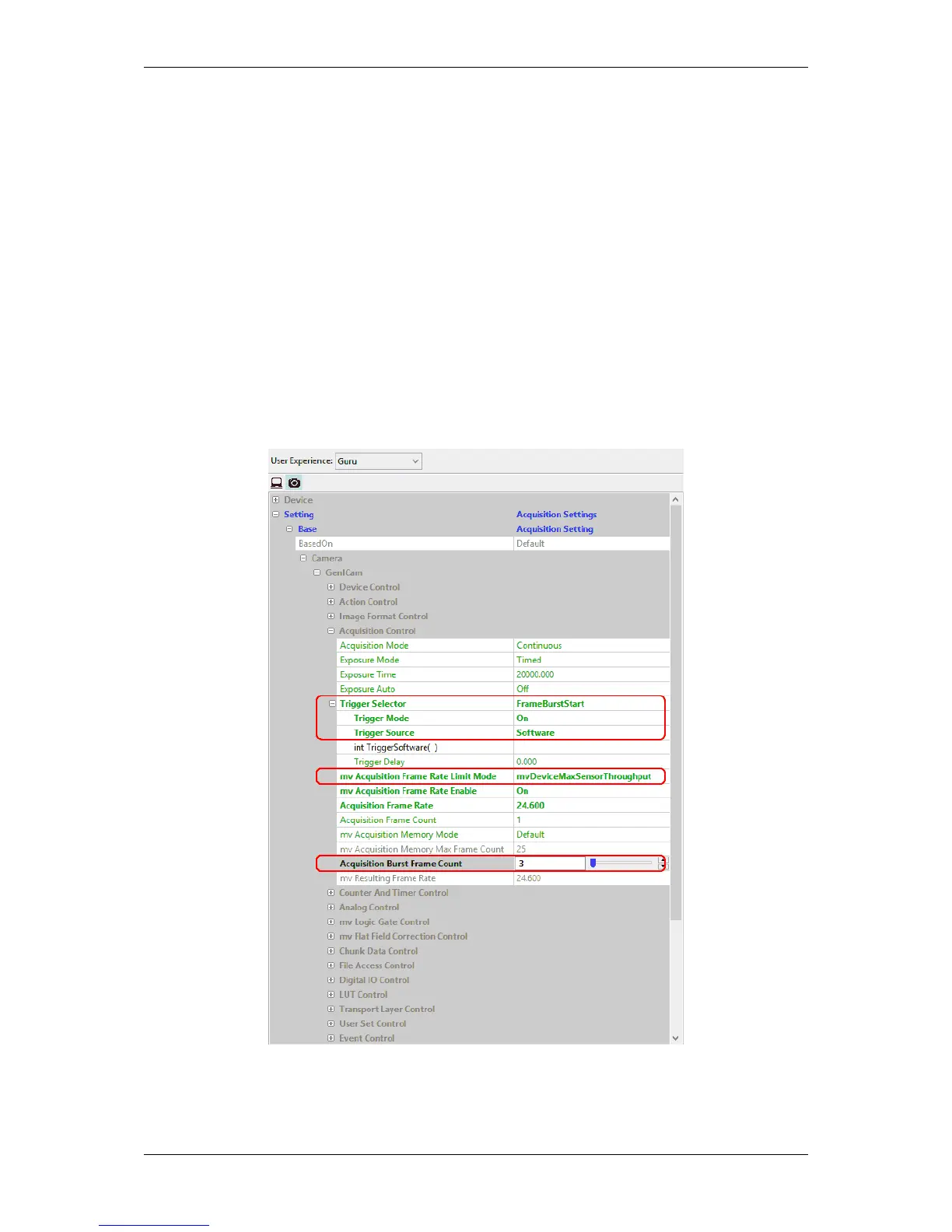Select the Trigger Delay property label

pos(380,761)
